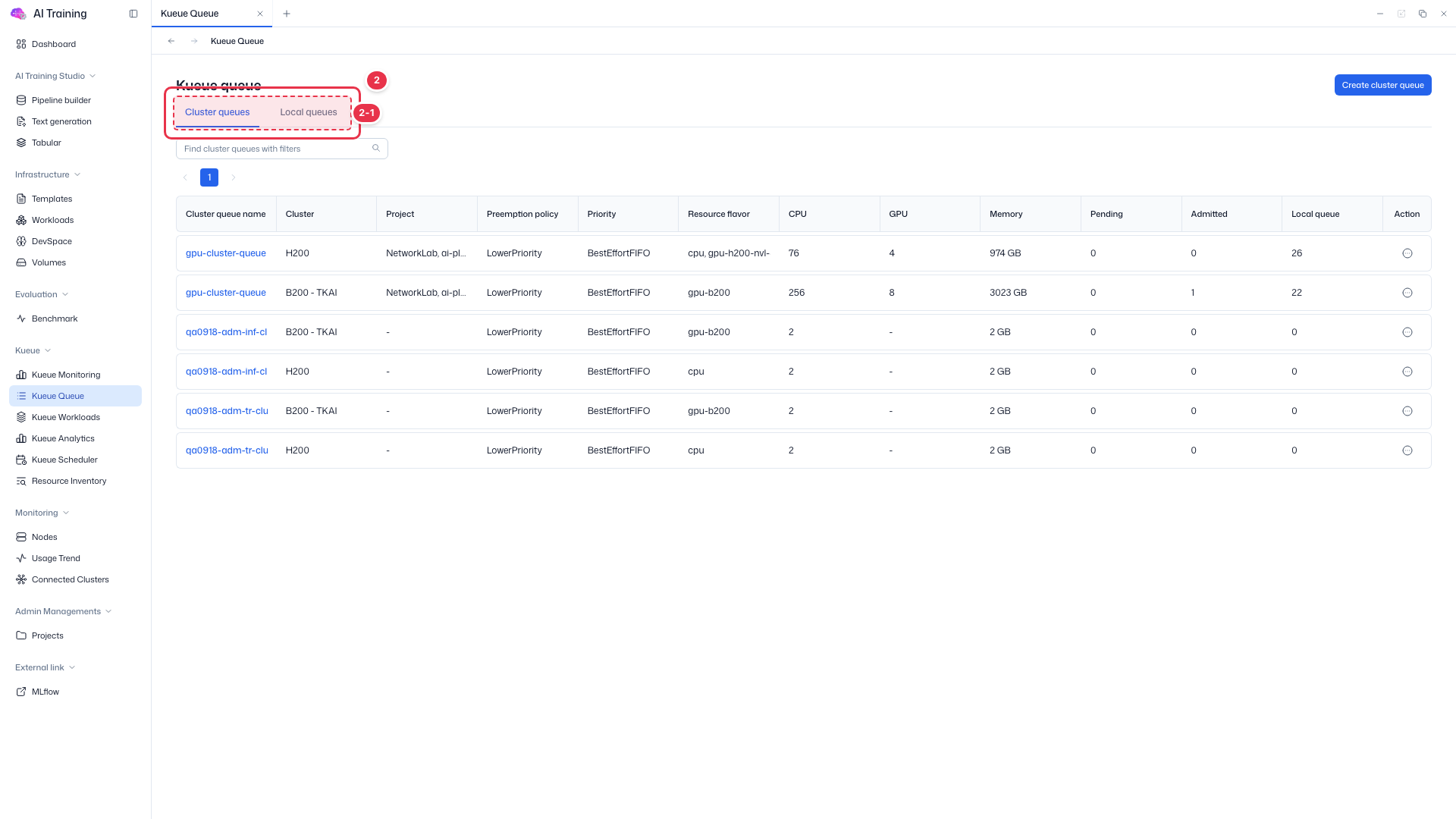Open Tabular studio
The image size is (1456, 819).
point(46,143)
